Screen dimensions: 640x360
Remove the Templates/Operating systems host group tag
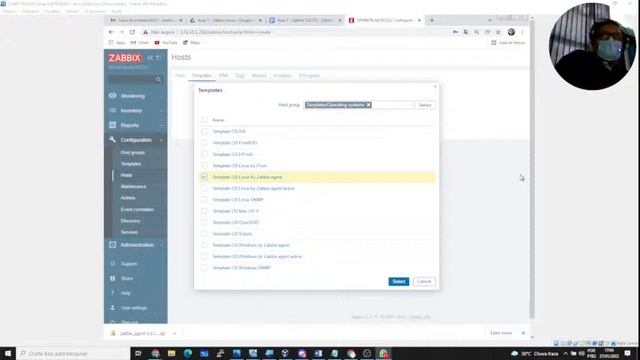368,105
